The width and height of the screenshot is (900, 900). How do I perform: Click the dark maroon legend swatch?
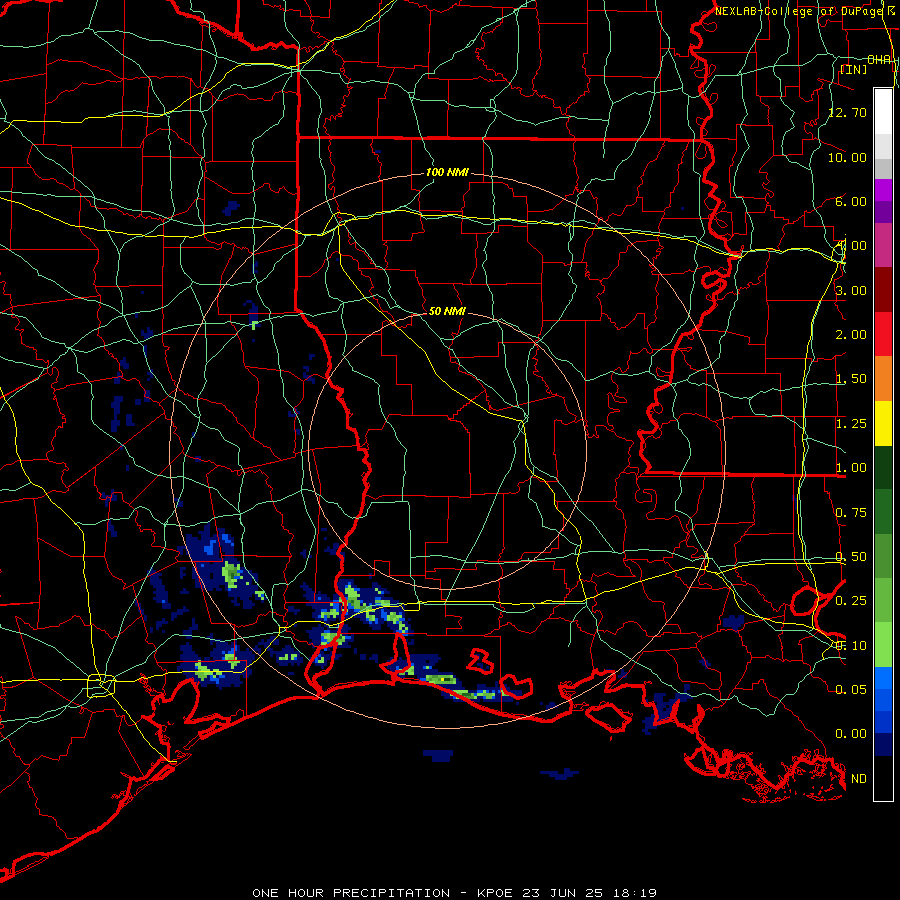[883, 290]
